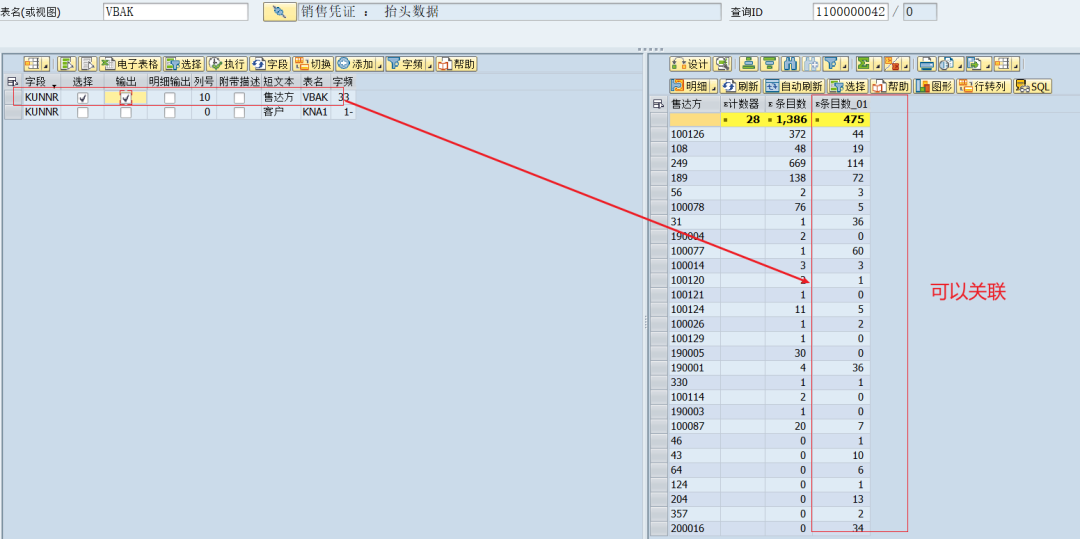Click the 设计 design button
This screenshot has height=539, width=1080.
click(x=689, y=64)
